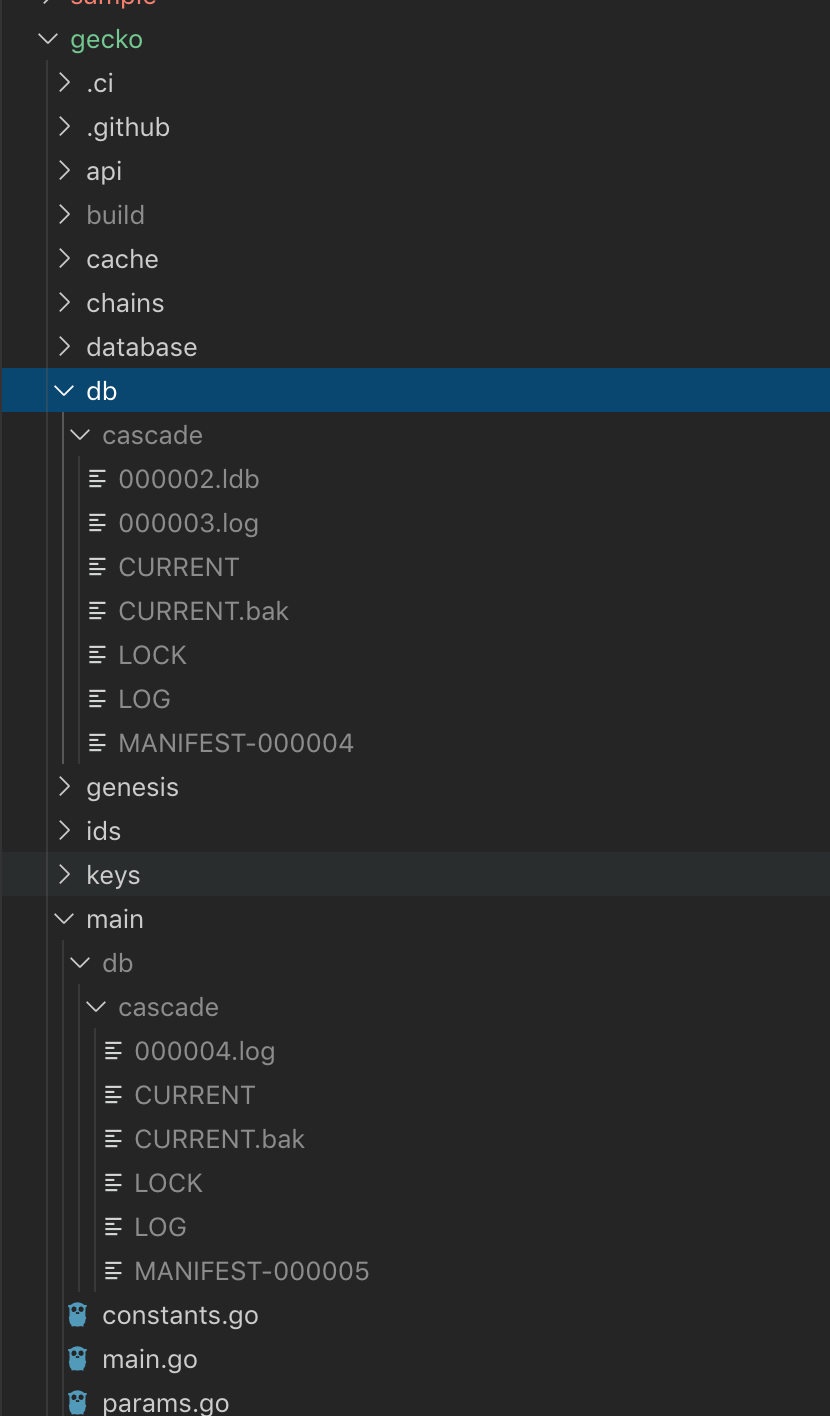Click the Go icon beside main.go
Image resolution: width=830 pixels, height=1416 pixels.
77,1358
